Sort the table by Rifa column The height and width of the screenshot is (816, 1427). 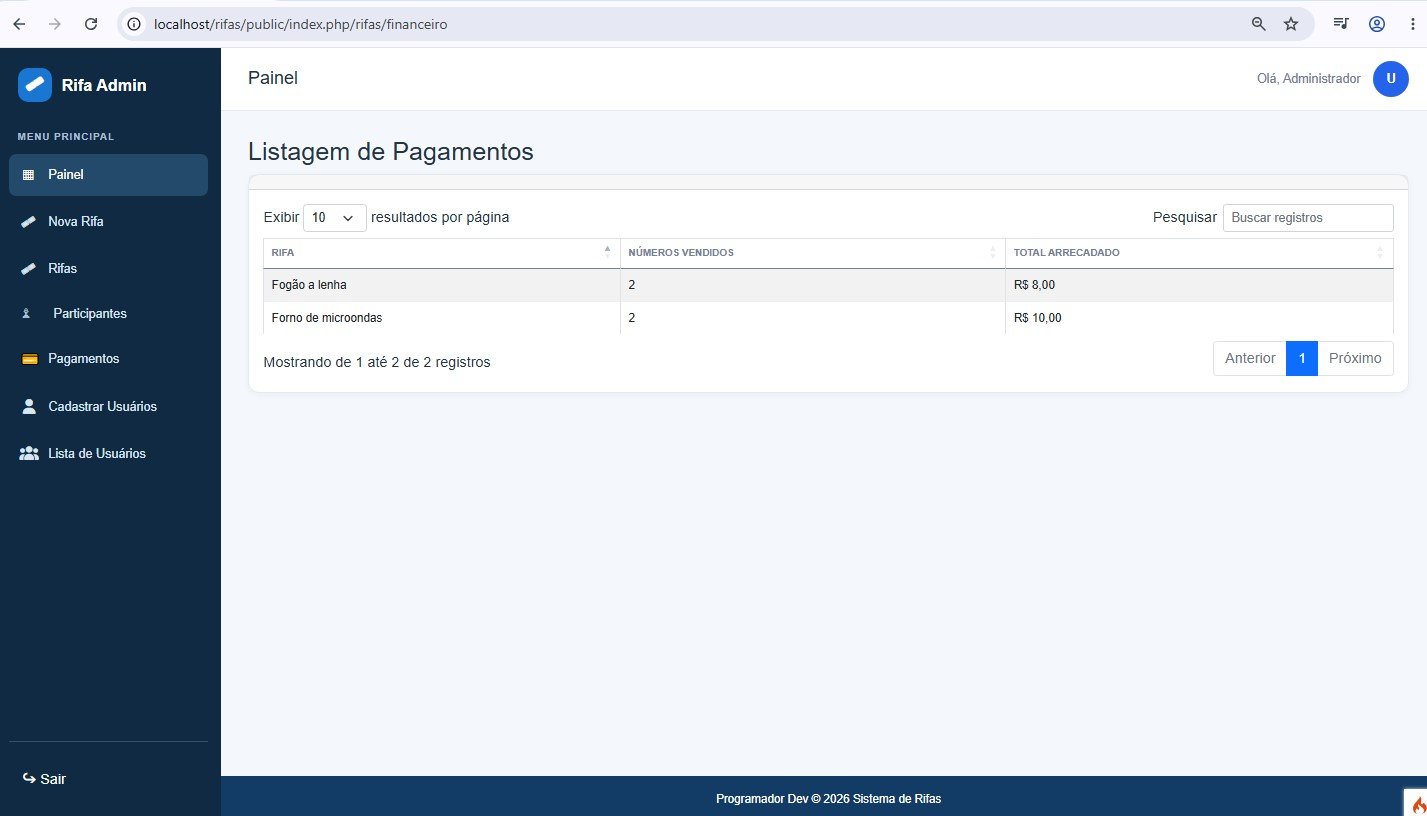click(442, 253)
